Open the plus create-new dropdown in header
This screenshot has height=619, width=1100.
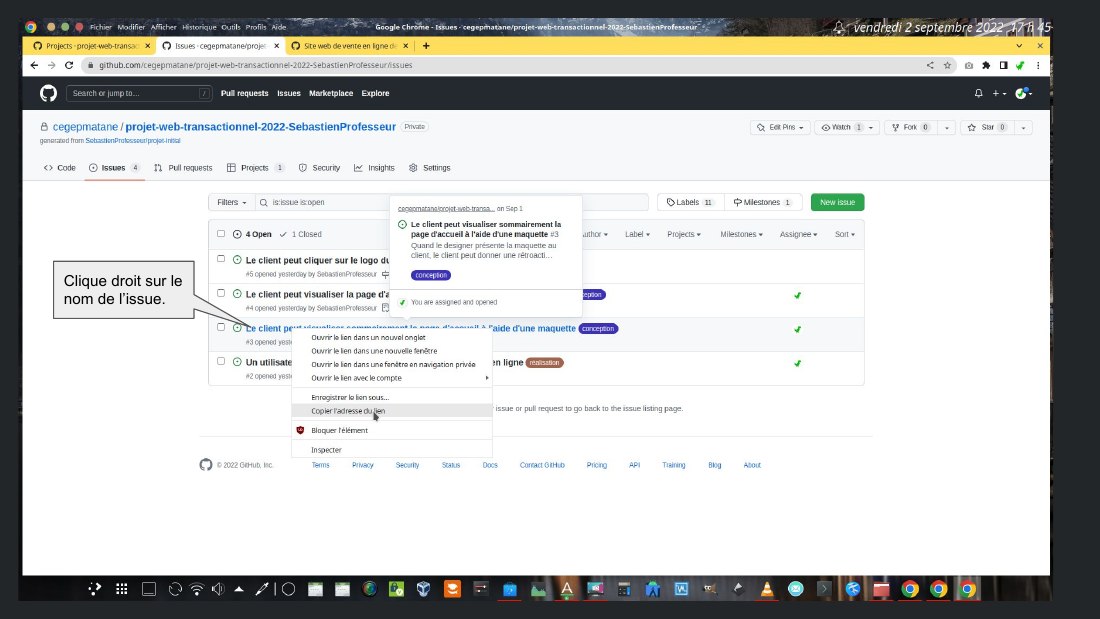tap(999, 93)
